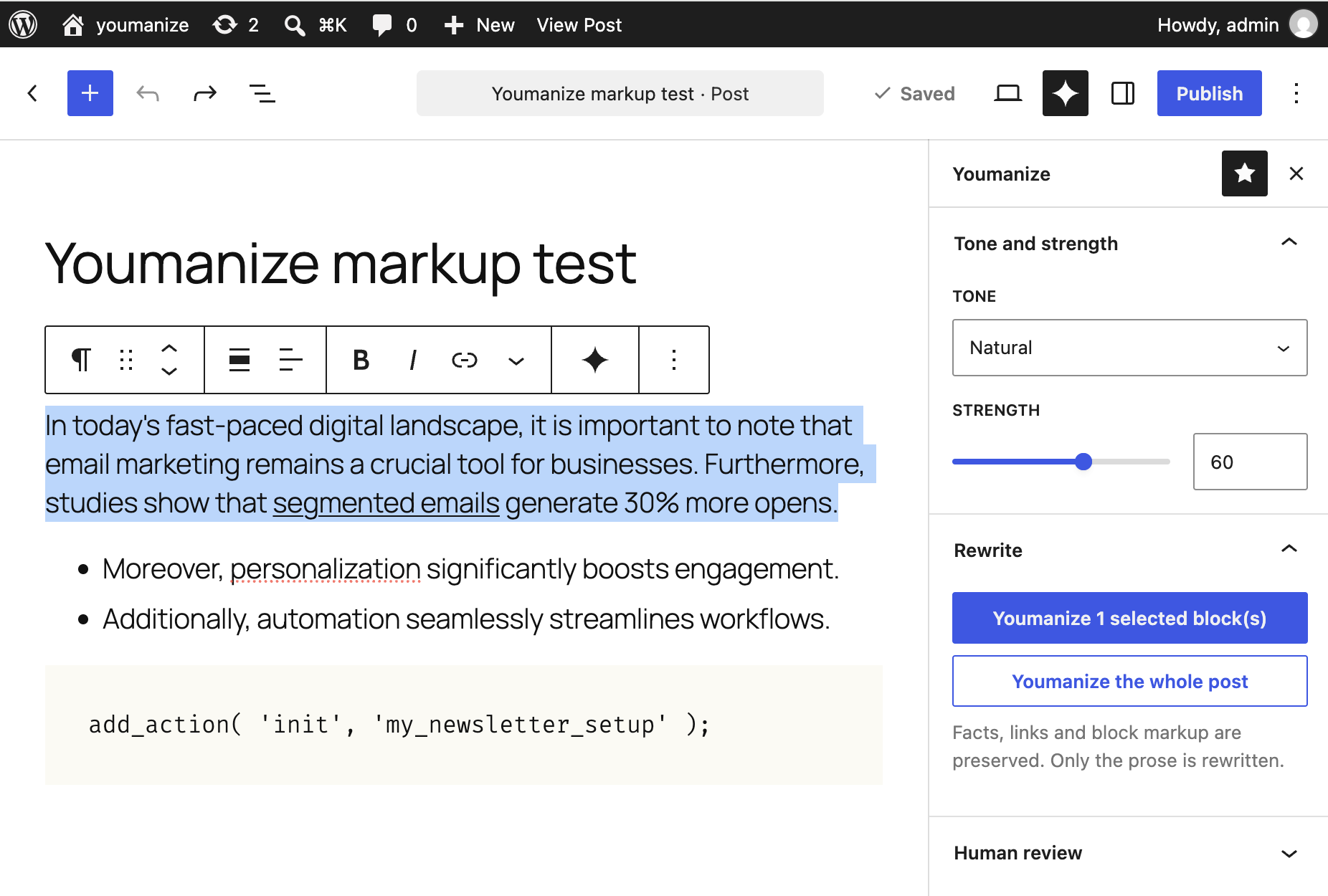
Task: Open the Howdy, admin account menu
Action: tap(1237, 25)
